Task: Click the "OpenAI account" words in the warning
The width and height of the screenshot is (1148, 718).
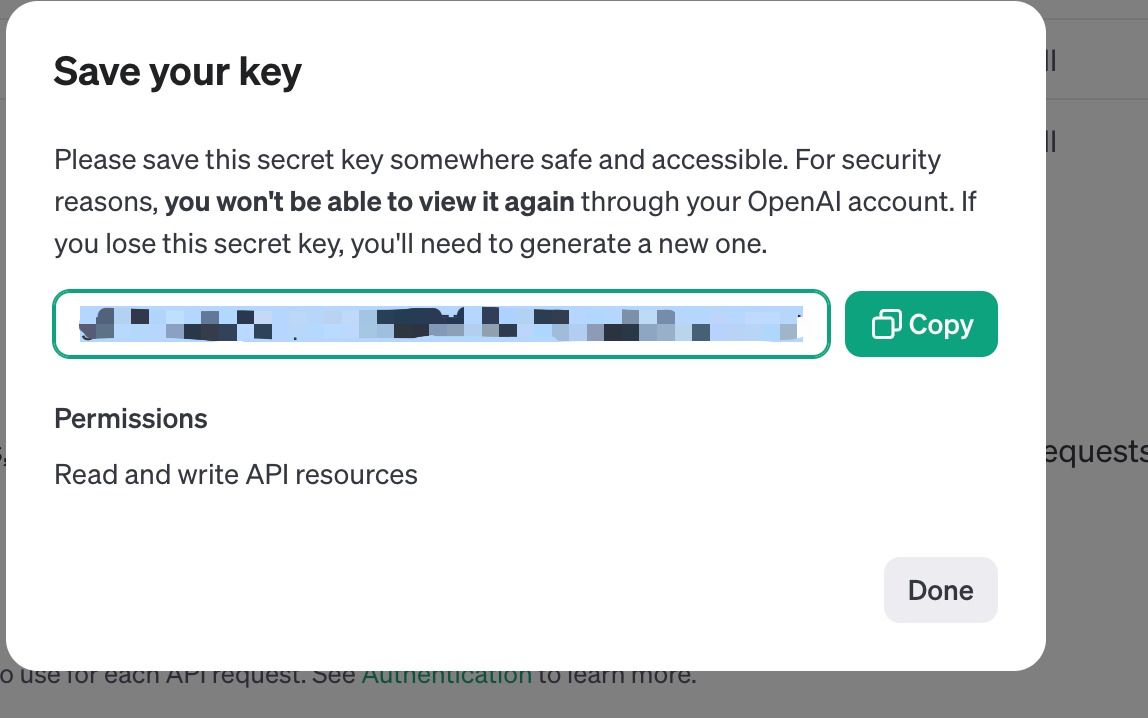Action: (x=850, y=202)
